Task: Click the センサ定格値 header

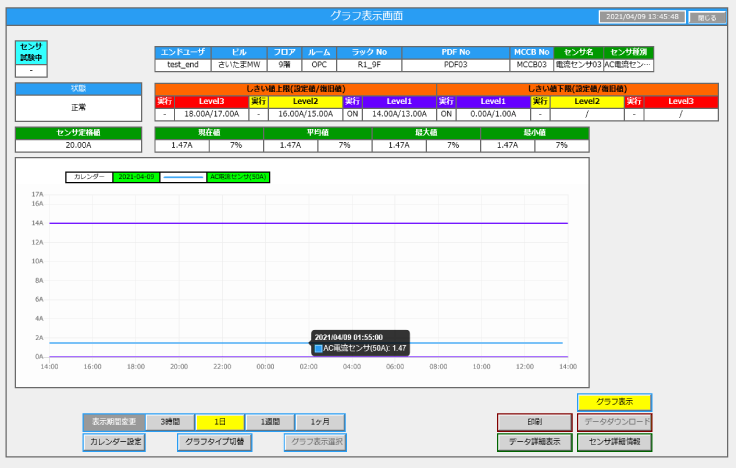Action: point(78,133)
